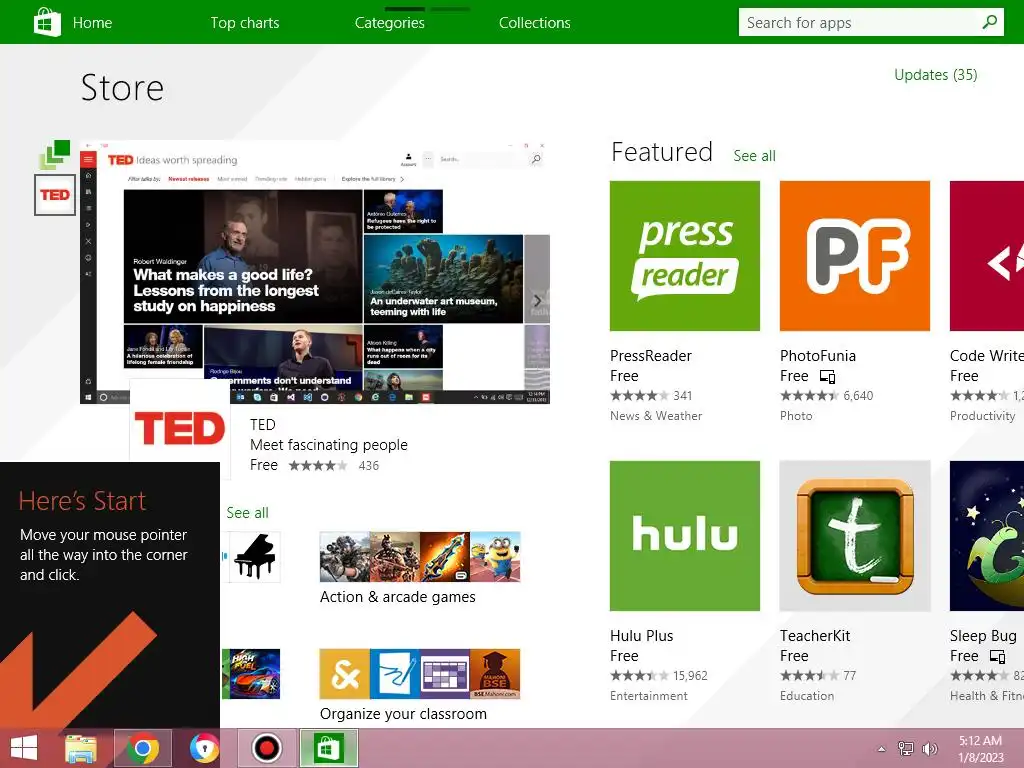Click the Hulu Plus Entertainment category label
Viewport: 1024px width, 768px height.
pos(648,696)
